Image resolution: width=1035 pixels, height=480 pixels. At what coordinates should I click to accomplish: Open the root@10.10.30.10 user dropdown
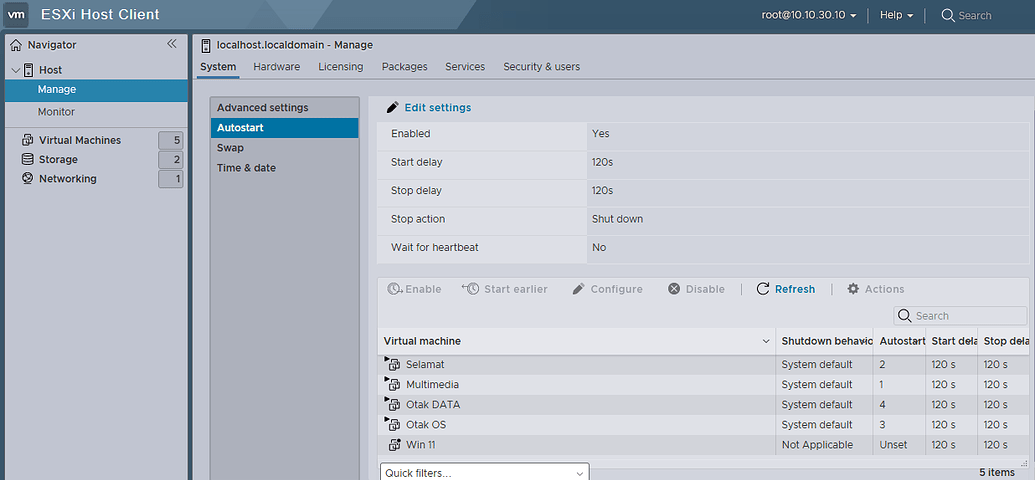click(x=809, y=15)
